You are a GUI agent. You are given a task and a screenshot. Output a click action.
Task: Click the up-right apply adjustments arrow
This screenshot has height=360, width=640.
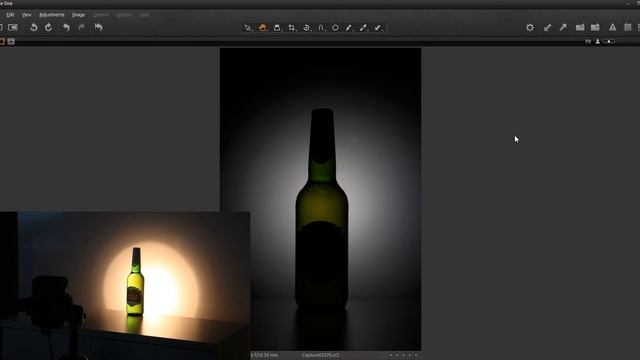pos(563,27)
